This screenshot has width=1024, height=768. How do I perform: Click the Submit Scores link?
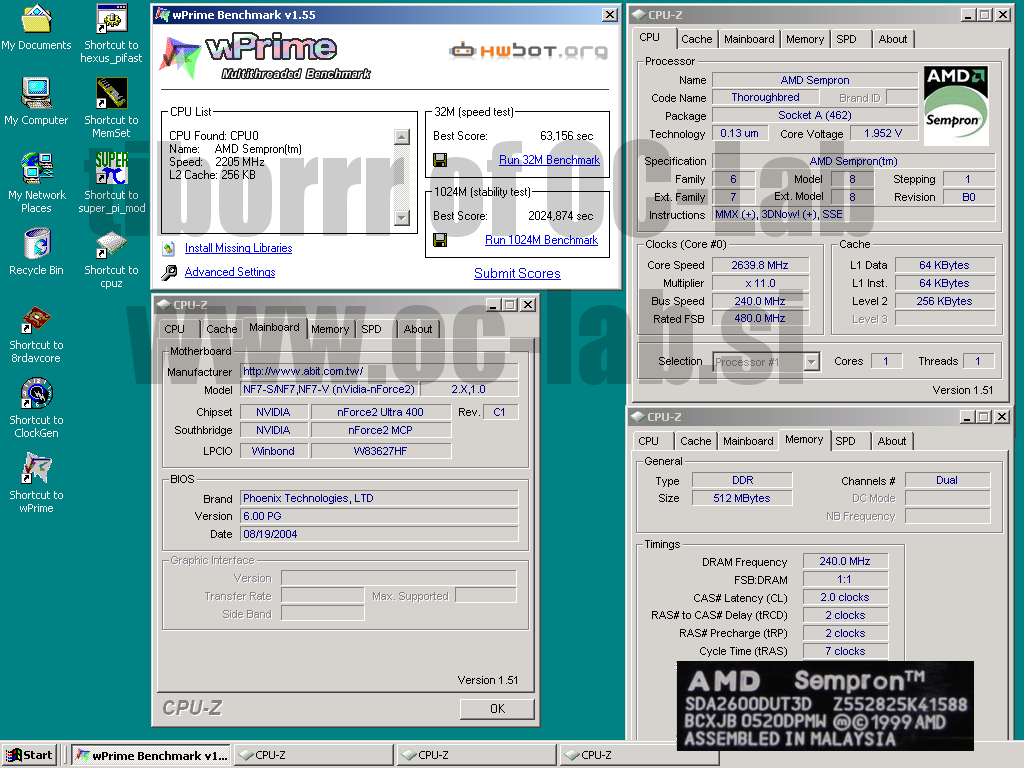pyautogui.click(x=517, y=274)
